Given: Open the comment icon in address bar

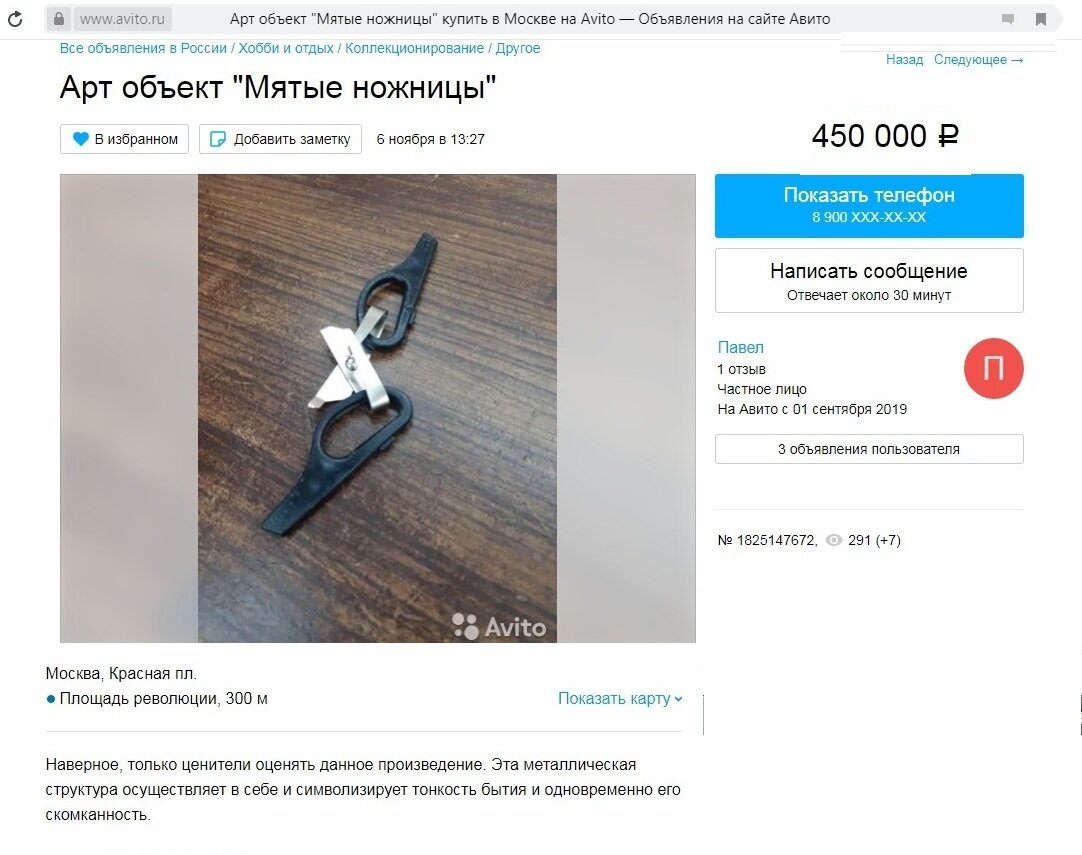Looking at the screenshot, I should point(1008,19).
